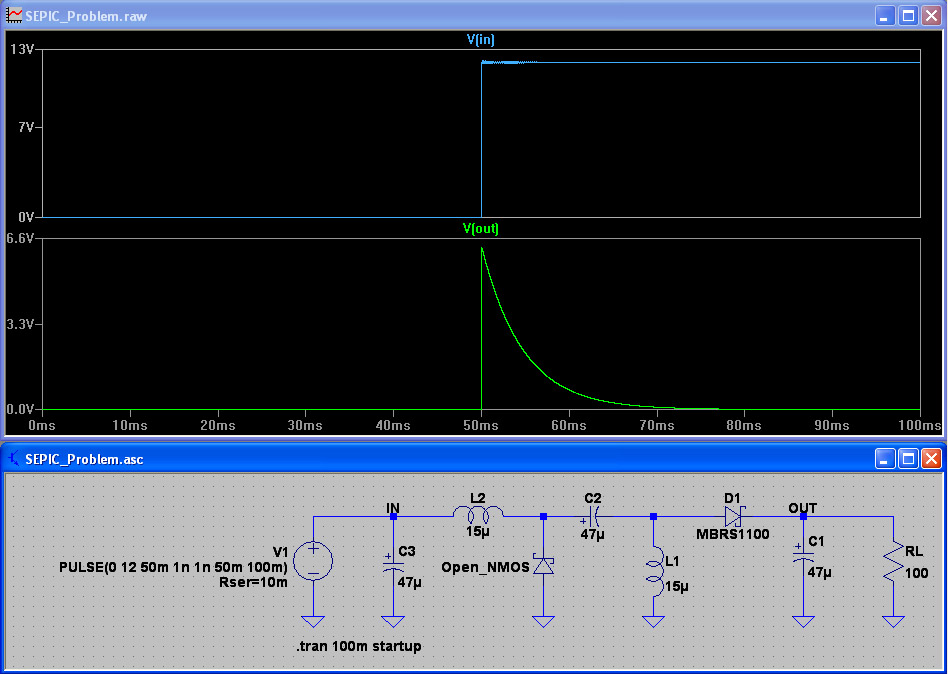Click the 15µ value beside L1
This screenshot has width=948, height=674.
[x=677, y=587]
